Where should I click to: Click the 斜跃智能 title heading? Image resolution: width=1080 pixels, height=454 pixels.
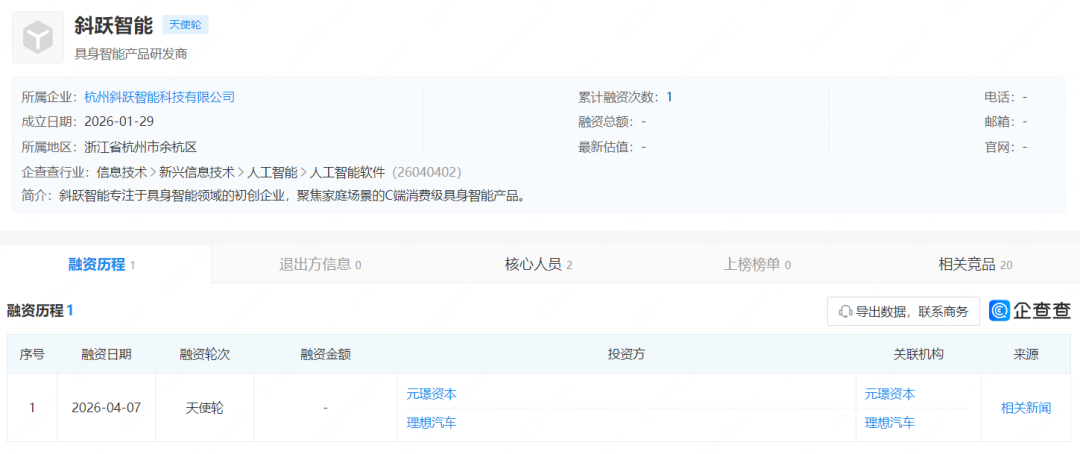pyautogui.click(x=114, y=25)
